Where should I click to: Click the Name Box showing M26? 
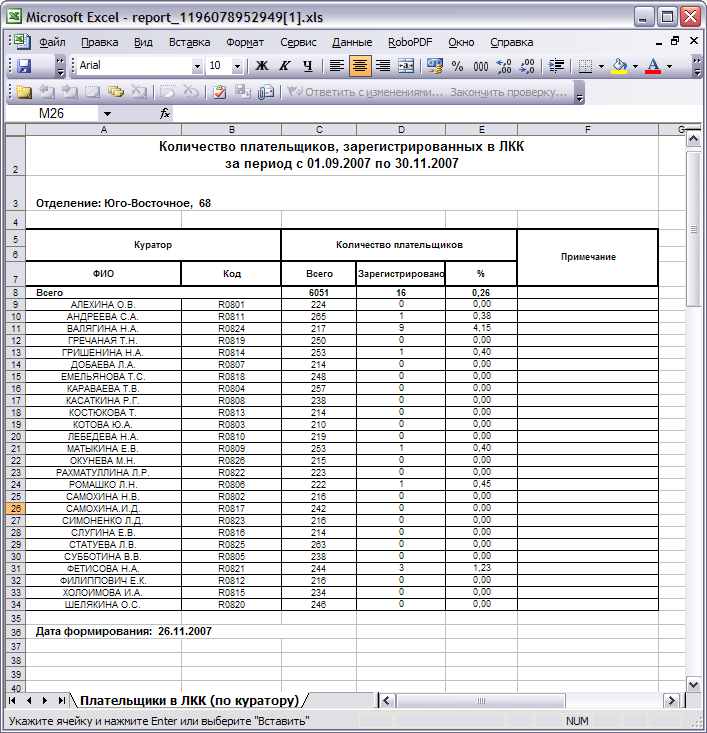[51, 114]
